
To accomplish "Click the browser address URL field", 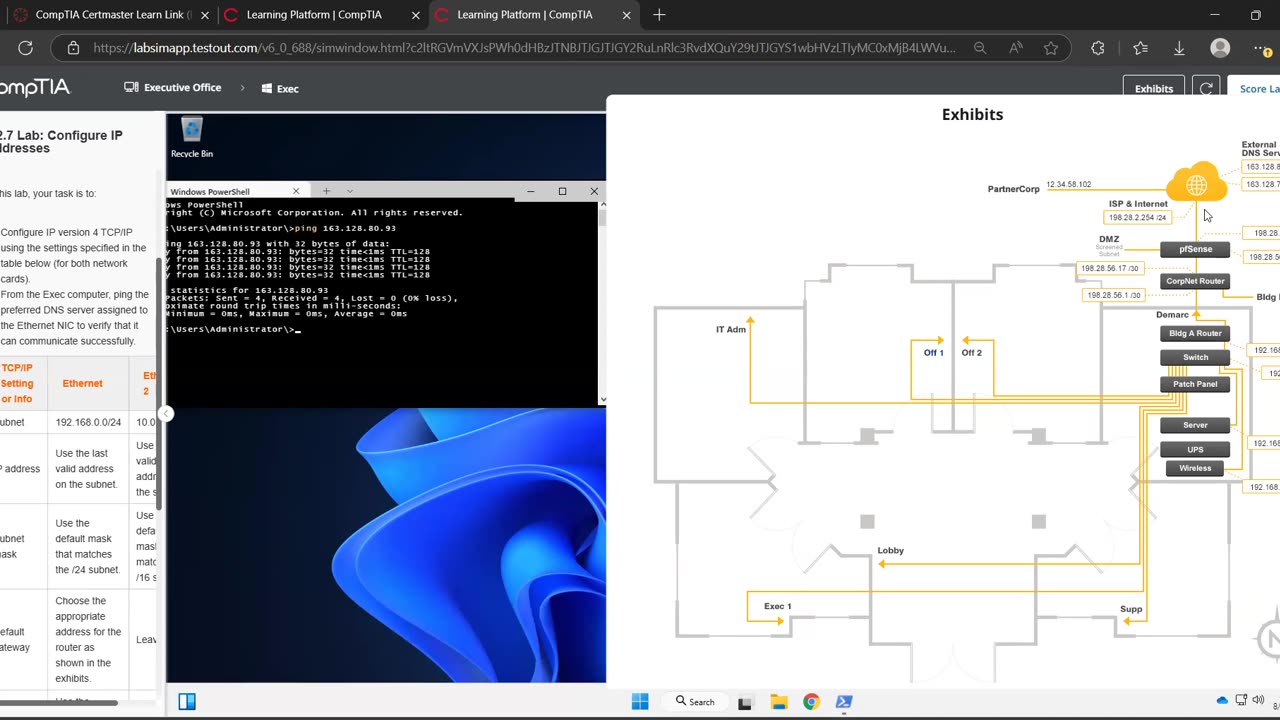I will (x=524, y=48).
